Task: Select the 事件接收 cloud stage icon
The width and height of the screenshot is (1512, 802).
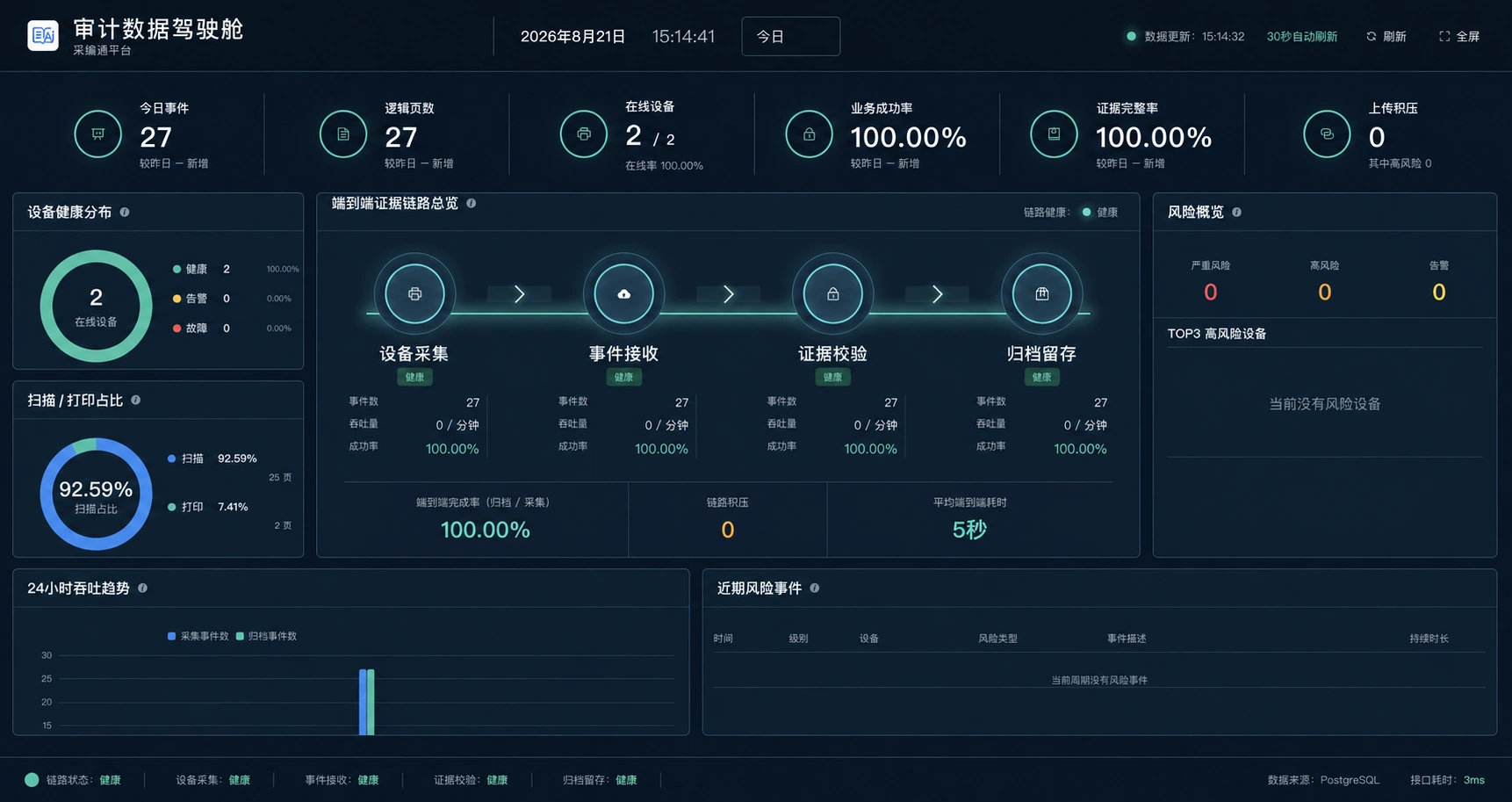Action: click(x=623, y=293)
